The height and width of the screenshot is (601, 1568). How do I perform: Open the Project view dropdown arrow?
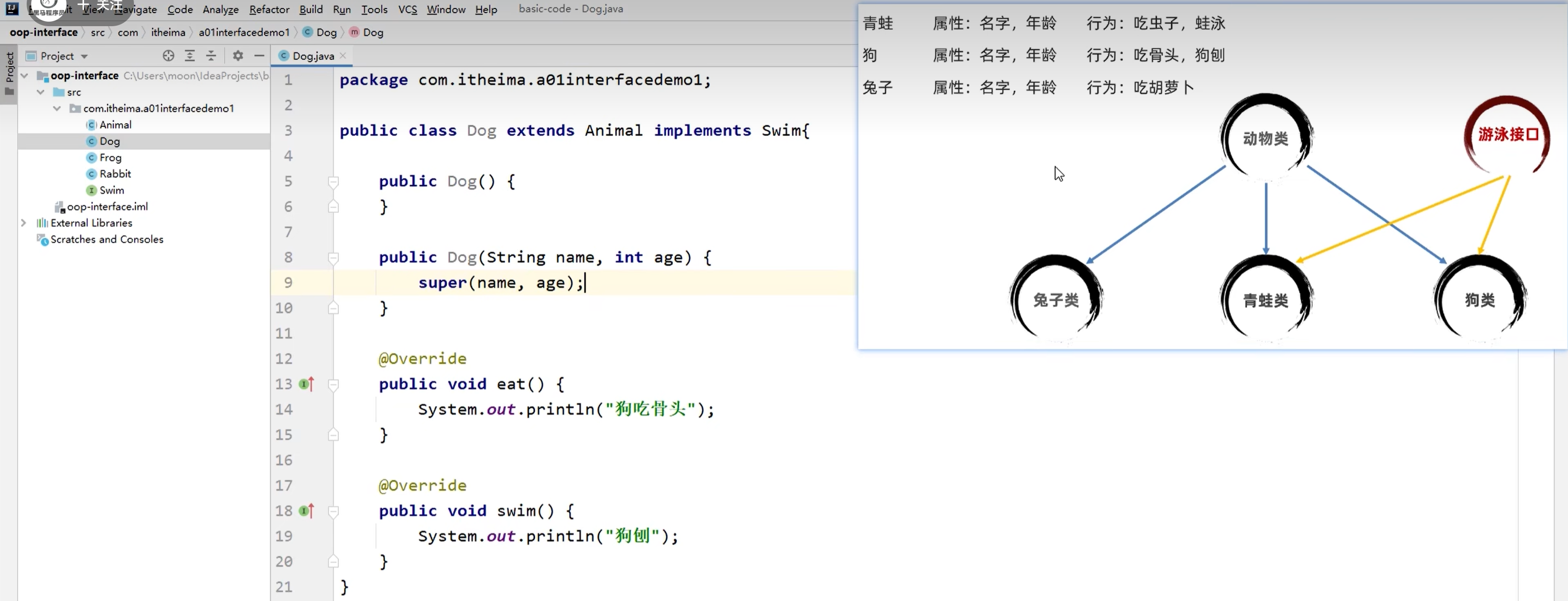pyautogui.click(x=84, y=56)
